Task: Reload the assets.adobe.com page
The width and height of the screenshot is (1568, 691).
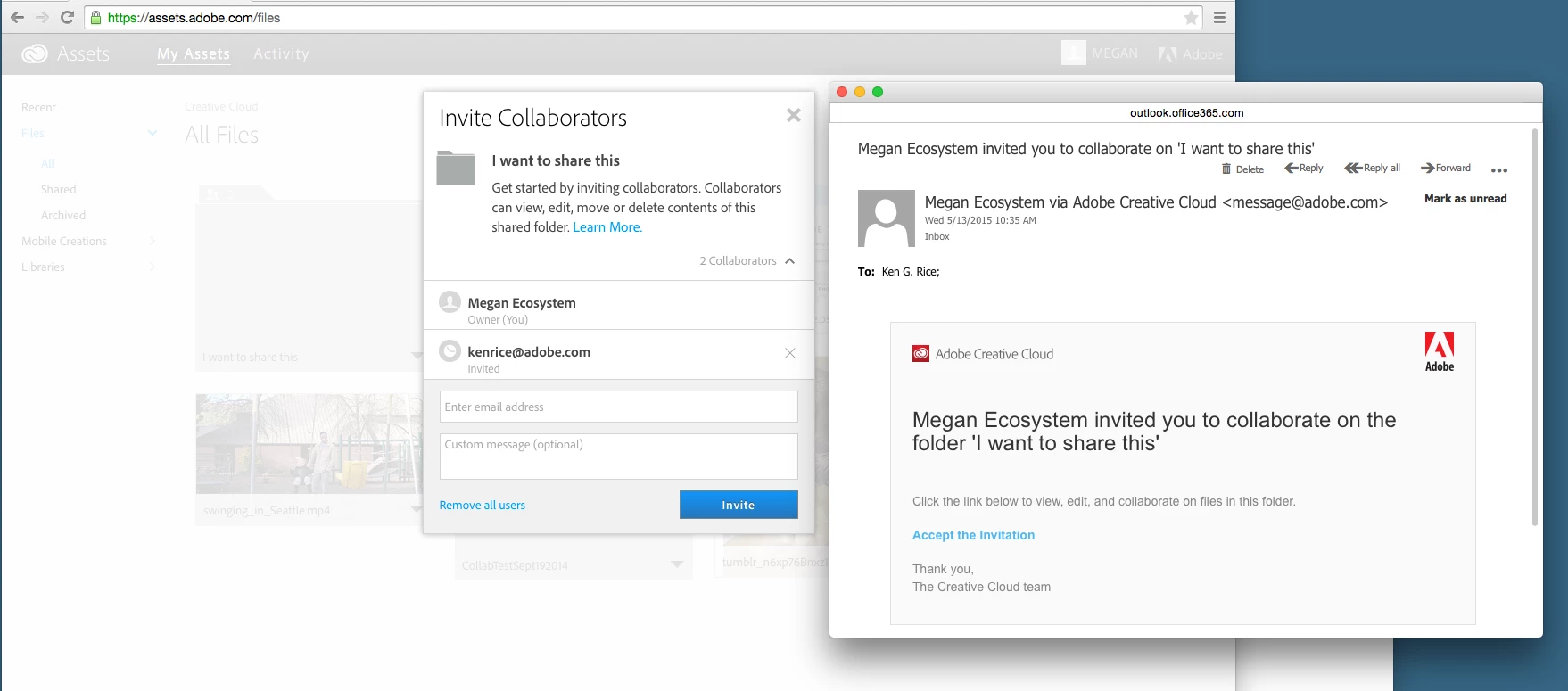Action: pos(67,17)
